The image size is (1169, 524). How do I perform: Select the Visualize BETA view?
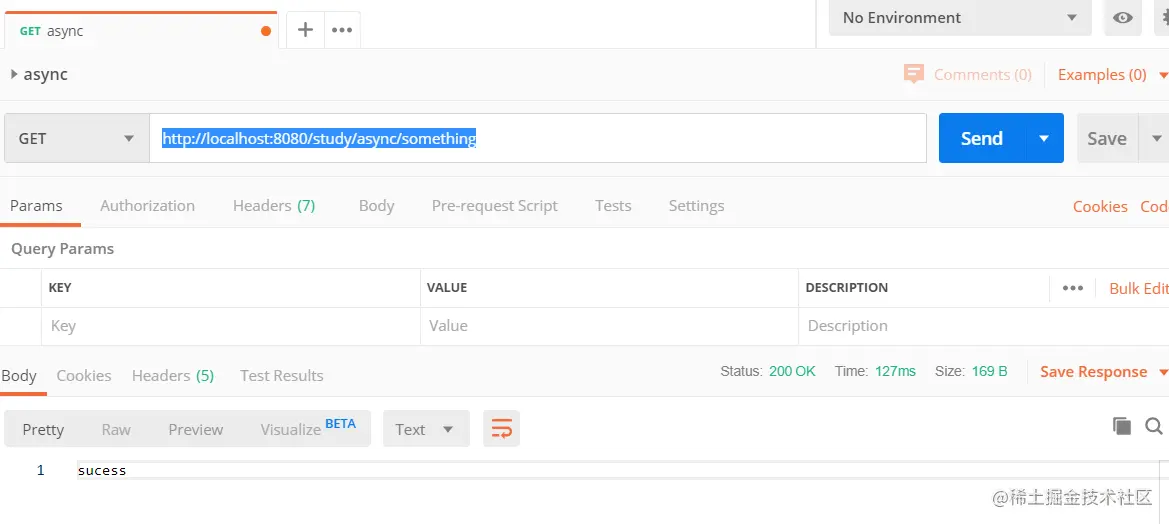click(308, 429)
